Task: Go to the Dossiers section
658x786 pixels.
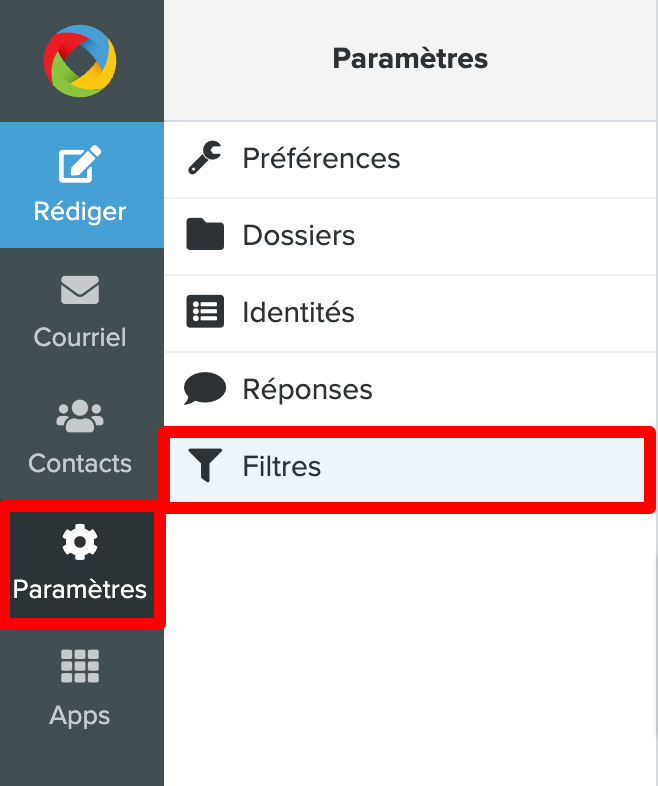Action: coord(410,237)
